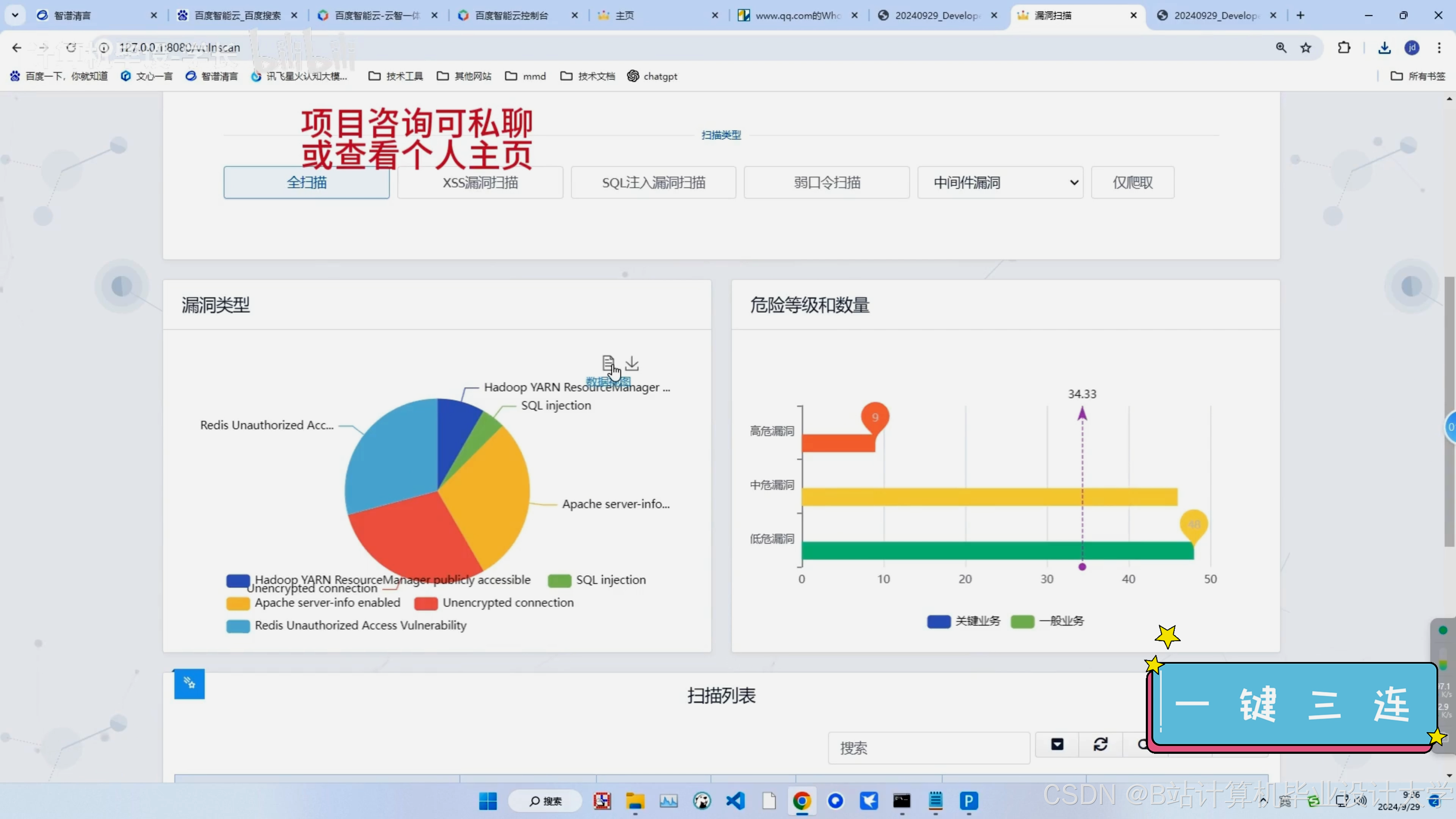Click the 弱口令扫描 button
This screenshot has width=1456, height=819.
coord(826,182)
